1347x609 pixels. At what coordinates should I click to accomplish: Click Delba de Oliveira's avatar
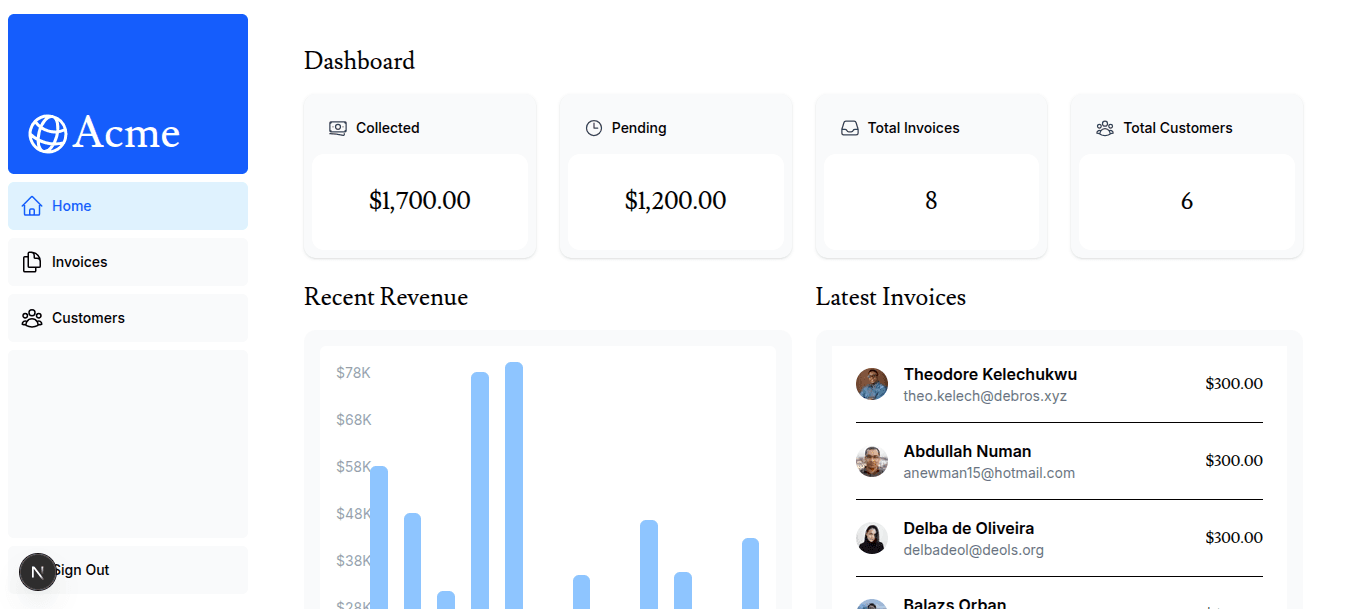click(x=872, y=538)
